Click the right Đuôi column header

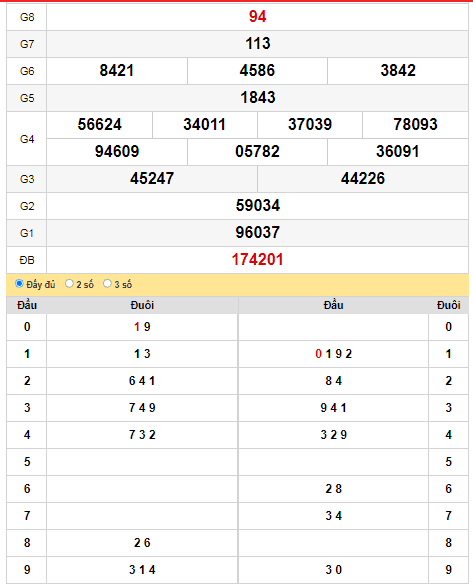tap(448, 305)
